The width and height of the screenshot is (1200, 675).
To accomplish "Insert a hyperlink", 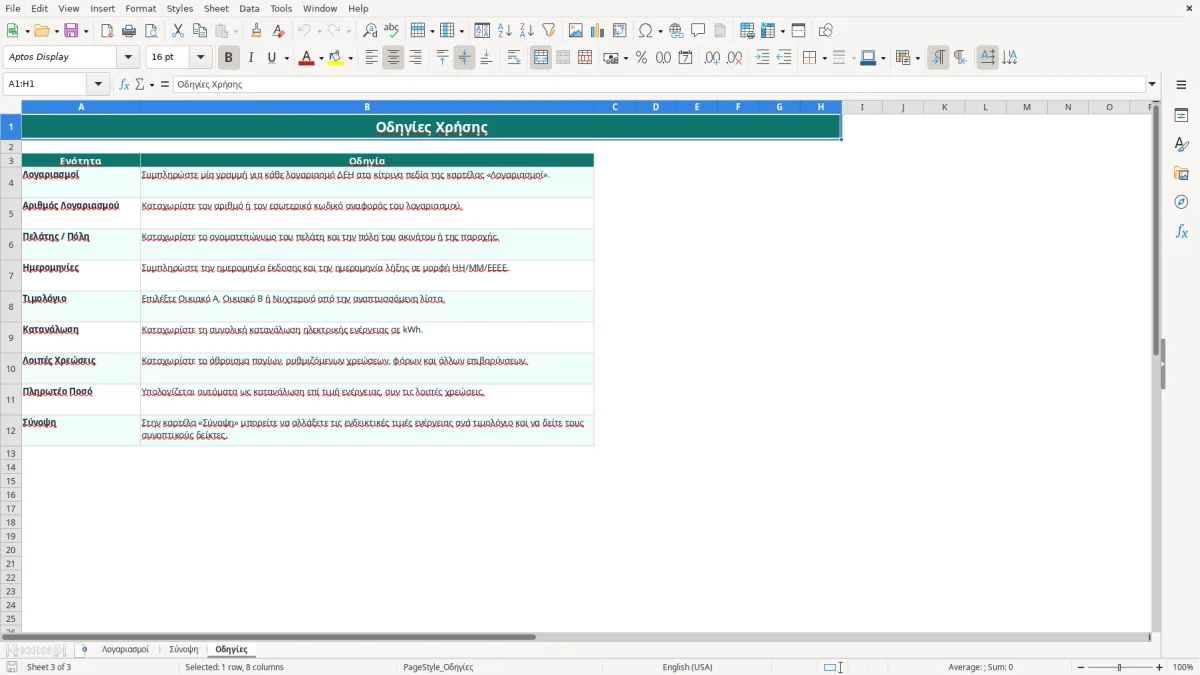I will coord(676,31).
